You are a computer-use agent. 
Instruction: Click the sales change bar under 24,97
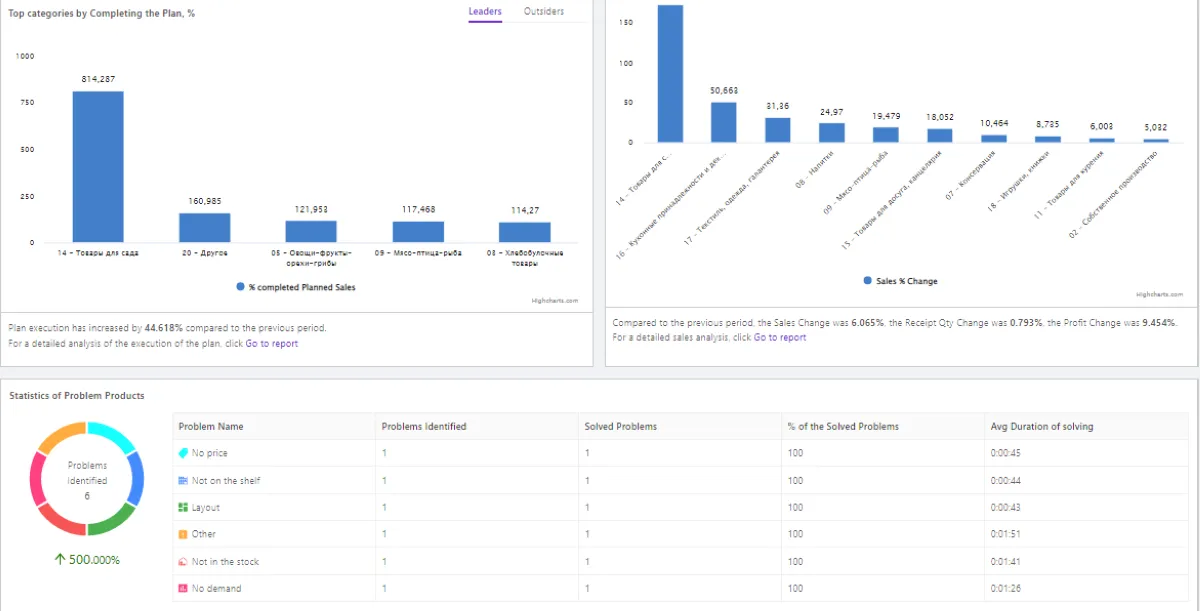831,132
